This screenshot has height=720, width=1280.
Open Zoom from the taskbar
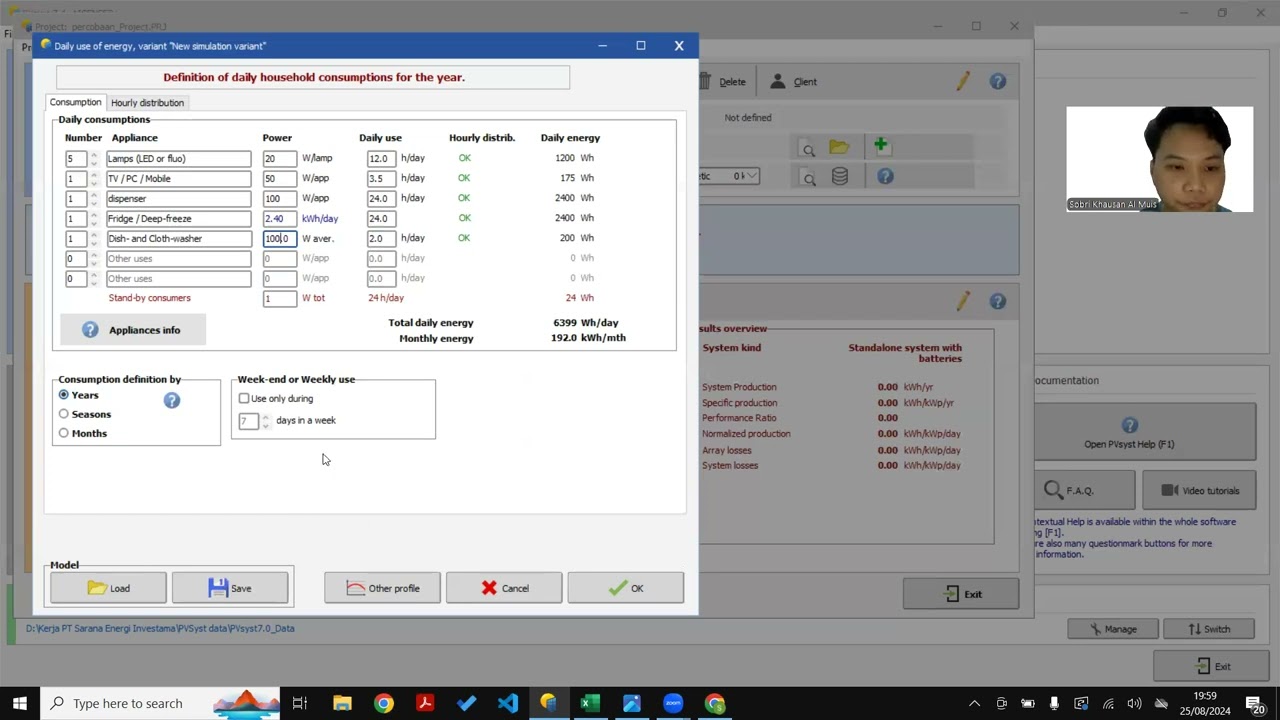coord(672,703)
